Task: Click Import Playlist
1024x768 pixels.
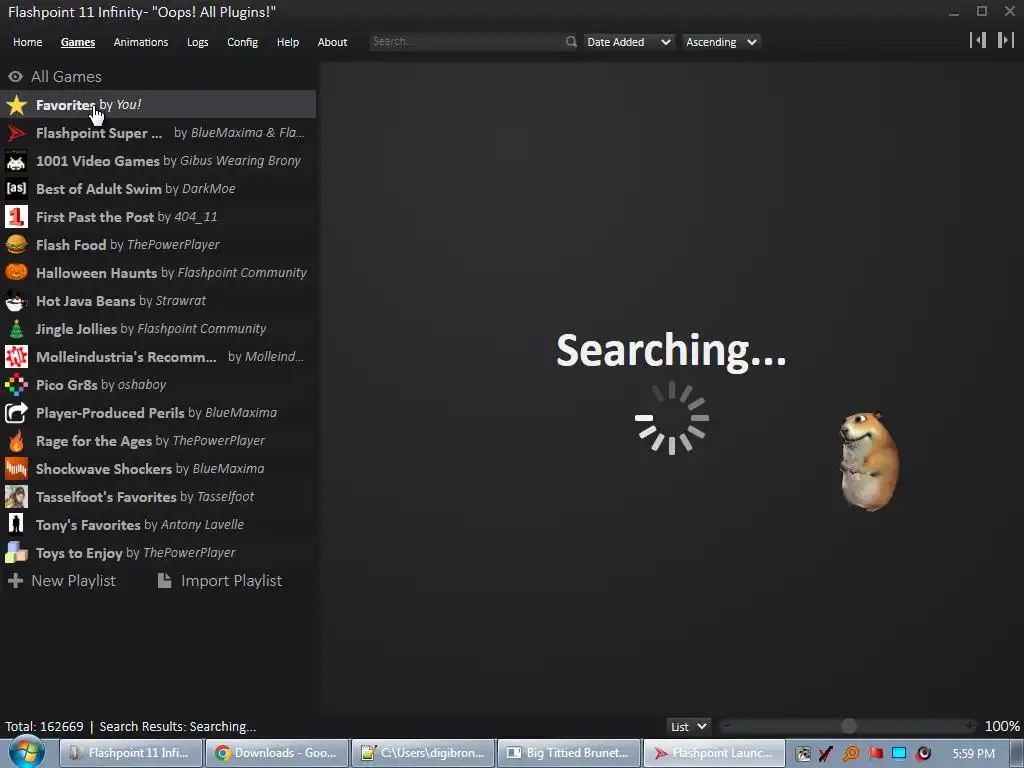Action: pos(220,581)
